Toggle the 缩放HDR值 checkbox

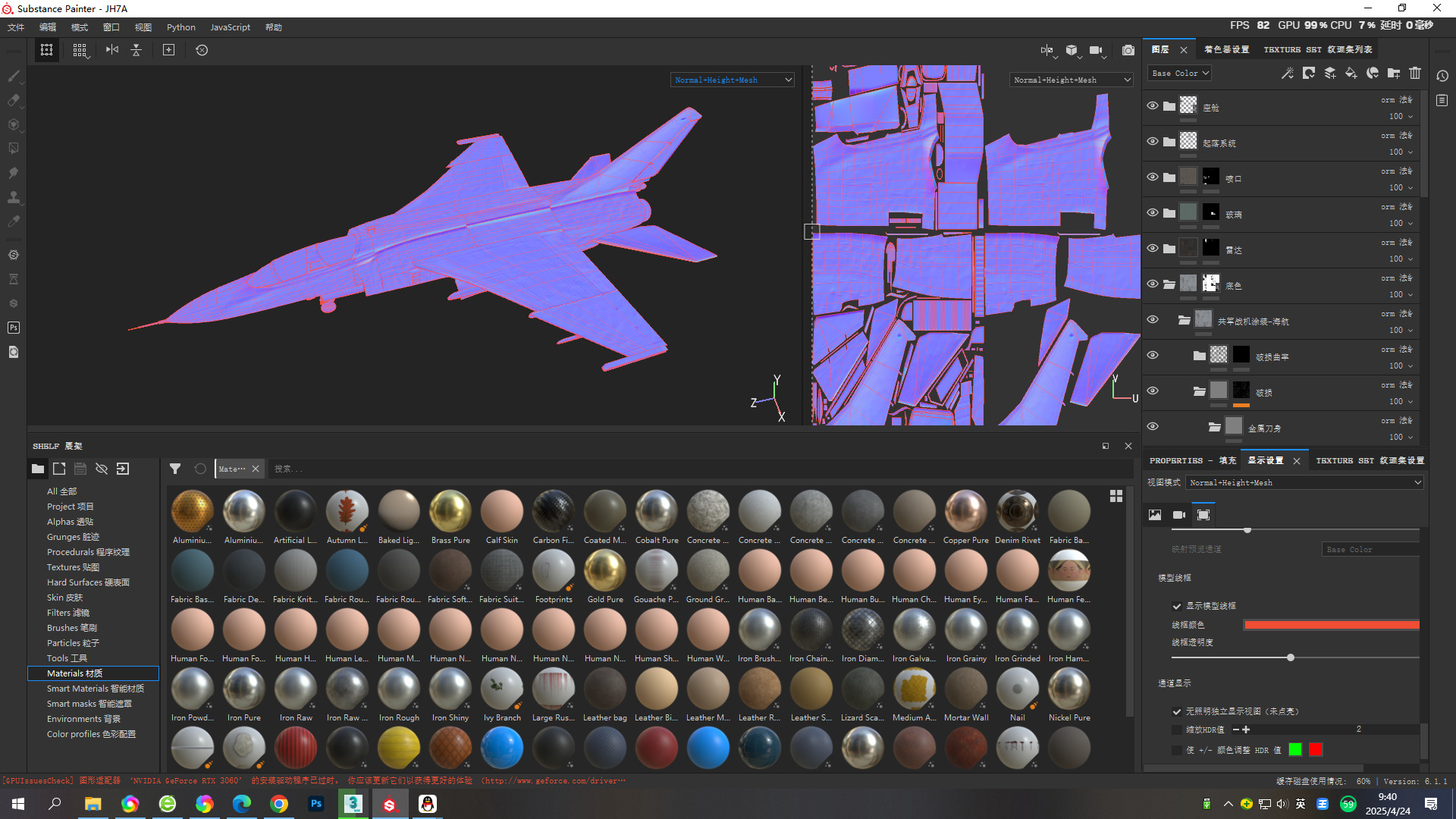coord(1177,730)
